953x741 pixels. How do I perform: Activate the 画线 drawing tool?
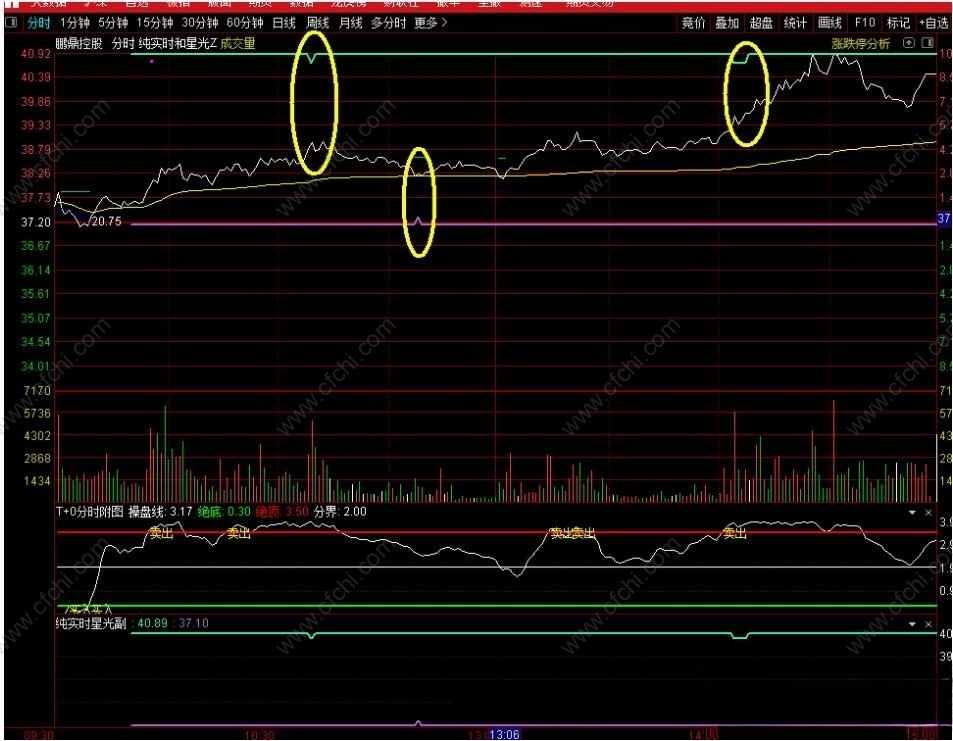[830, 23]
